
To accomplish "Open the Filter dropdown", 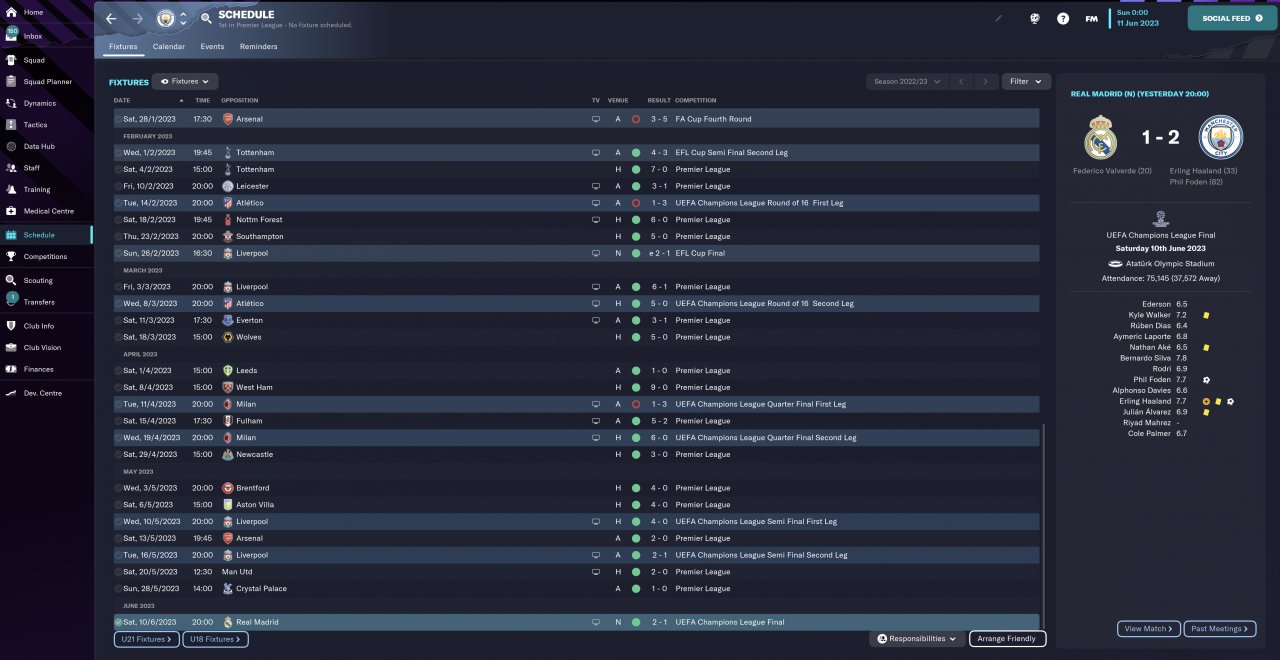I will click(x=1026, y=81).
